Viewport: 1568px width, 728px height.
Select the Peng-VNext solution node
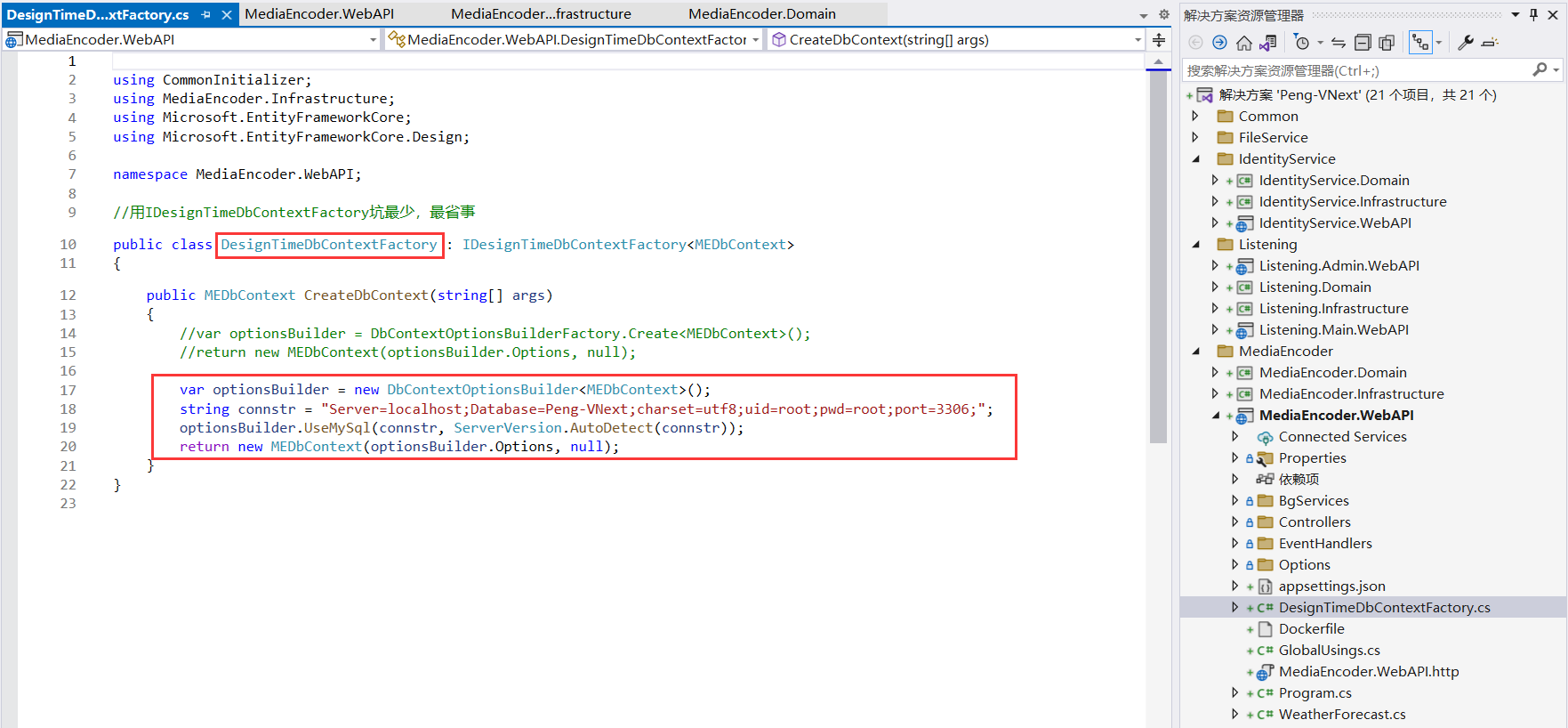coord(1357,94)
